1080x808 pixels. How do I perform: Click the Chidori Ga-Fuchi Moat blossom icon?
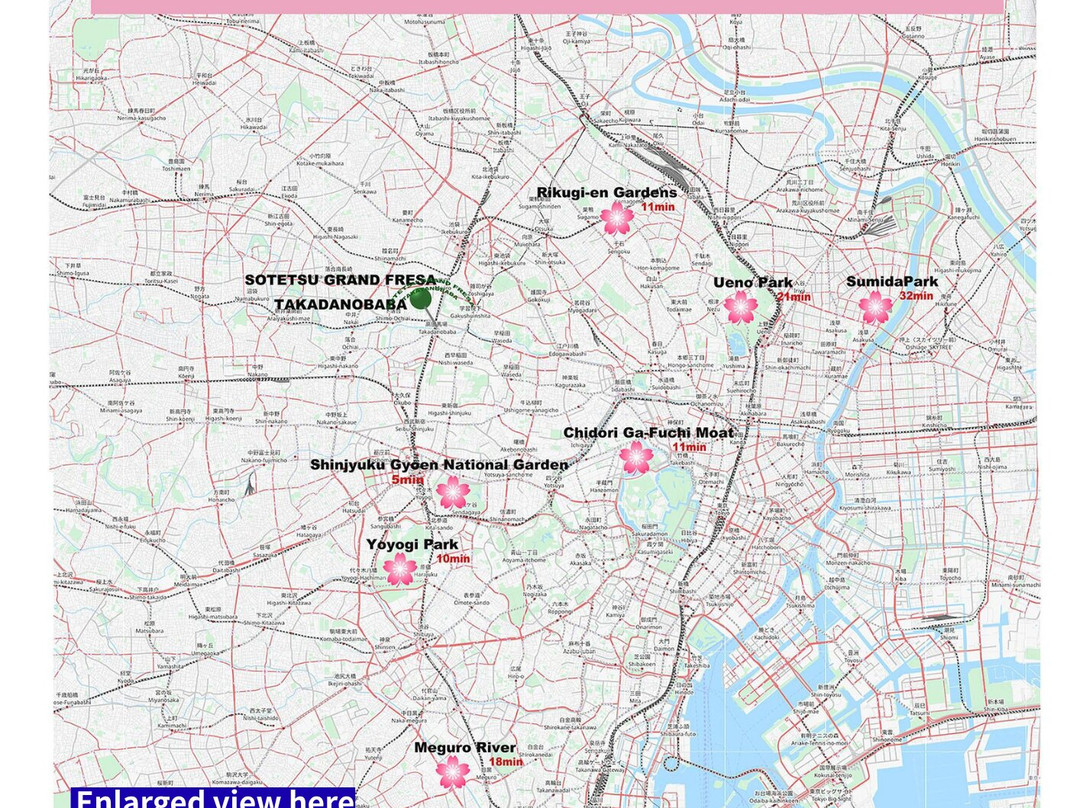click(636, 457)
